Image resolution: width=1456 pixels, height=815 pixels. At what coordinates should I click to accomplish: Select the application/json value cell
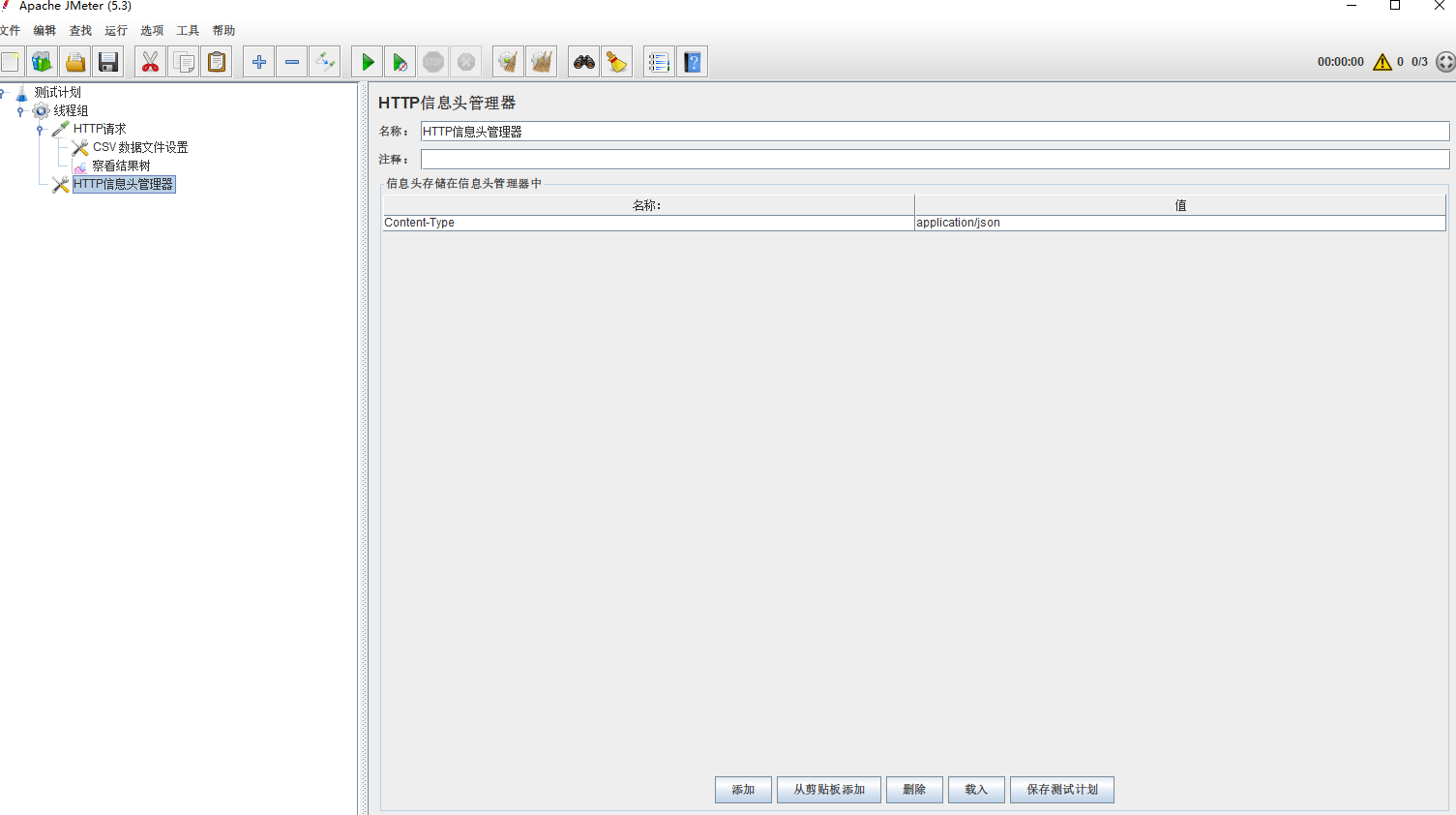[1180, 223]
